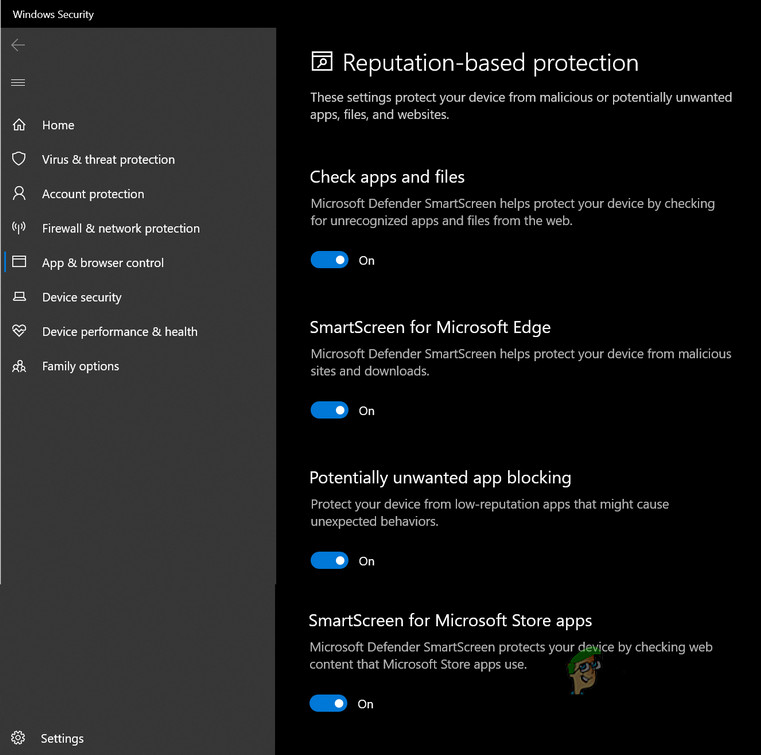
Task: Open Firewall & network protection
Action: pos(121,229)
